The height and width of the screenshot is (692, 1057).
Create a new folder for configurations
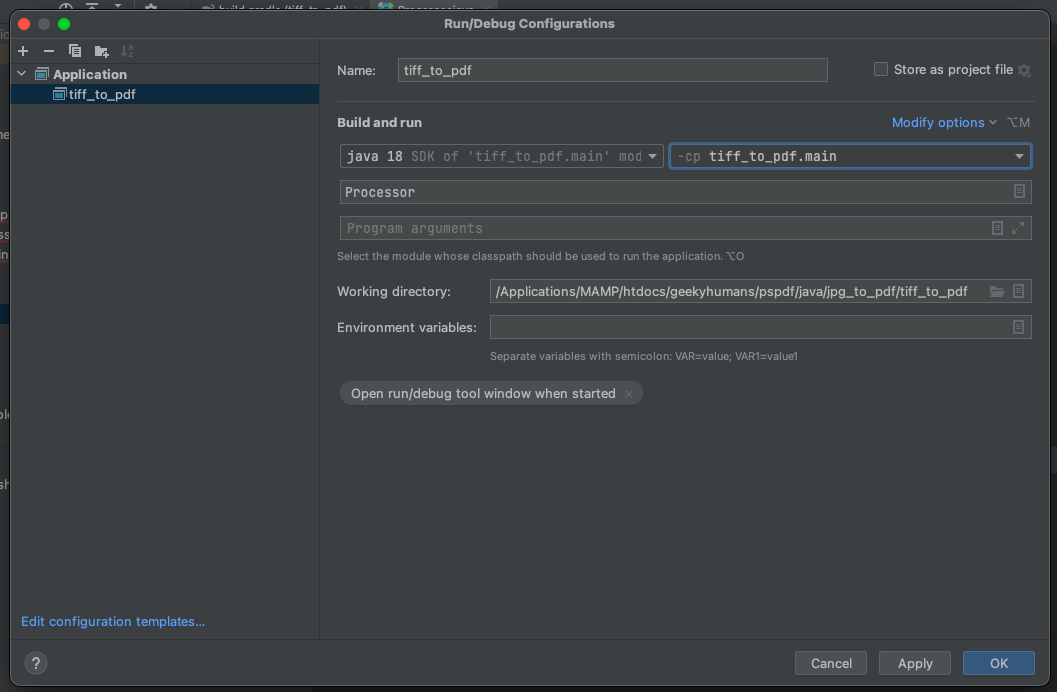point(100,50)
